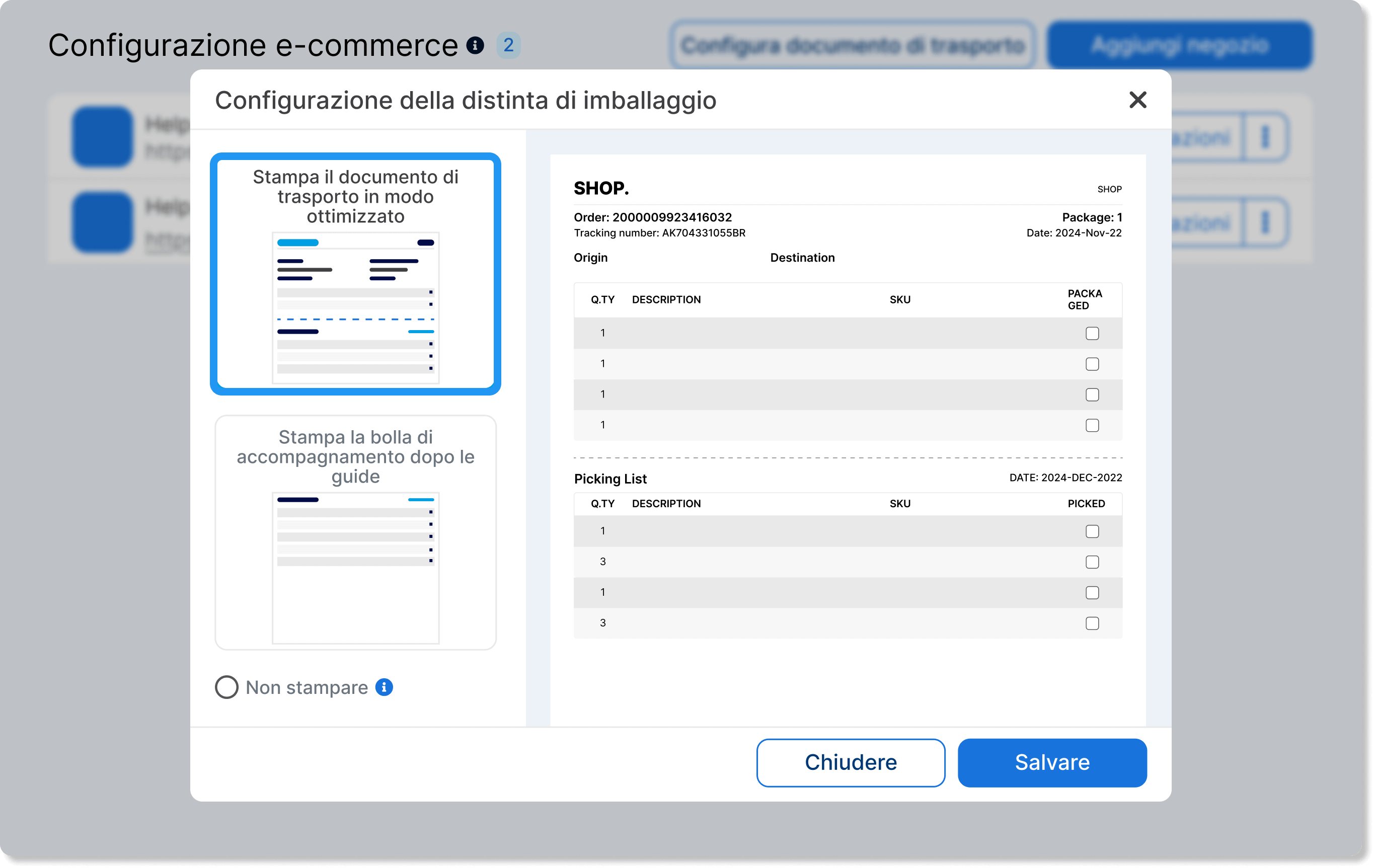Close the packing slip dialog with X
This screenshot has height=868, width=1374.
(1137, 100)
